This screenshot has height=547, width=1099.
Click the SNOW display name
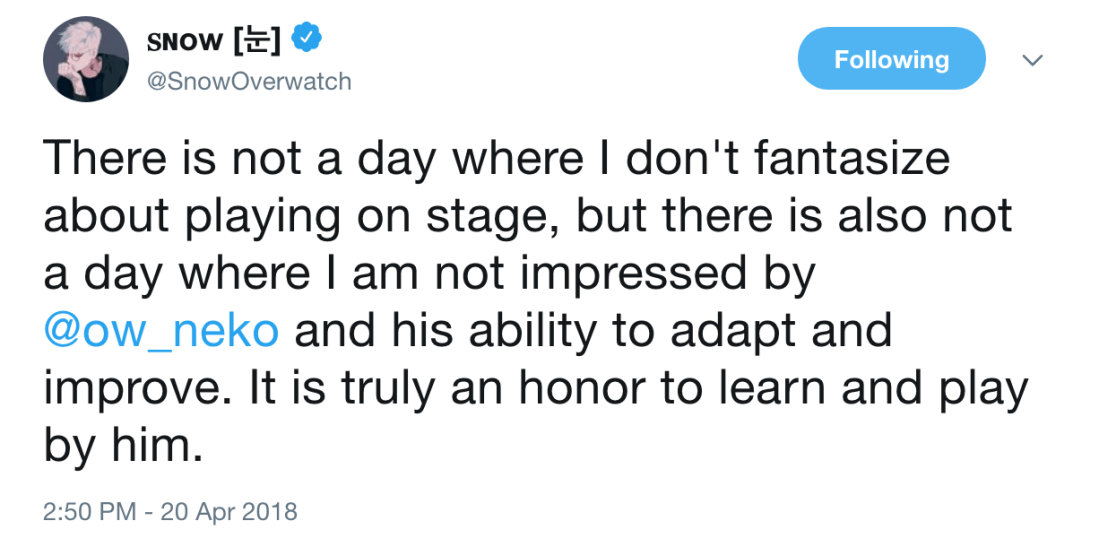[185, 40]
